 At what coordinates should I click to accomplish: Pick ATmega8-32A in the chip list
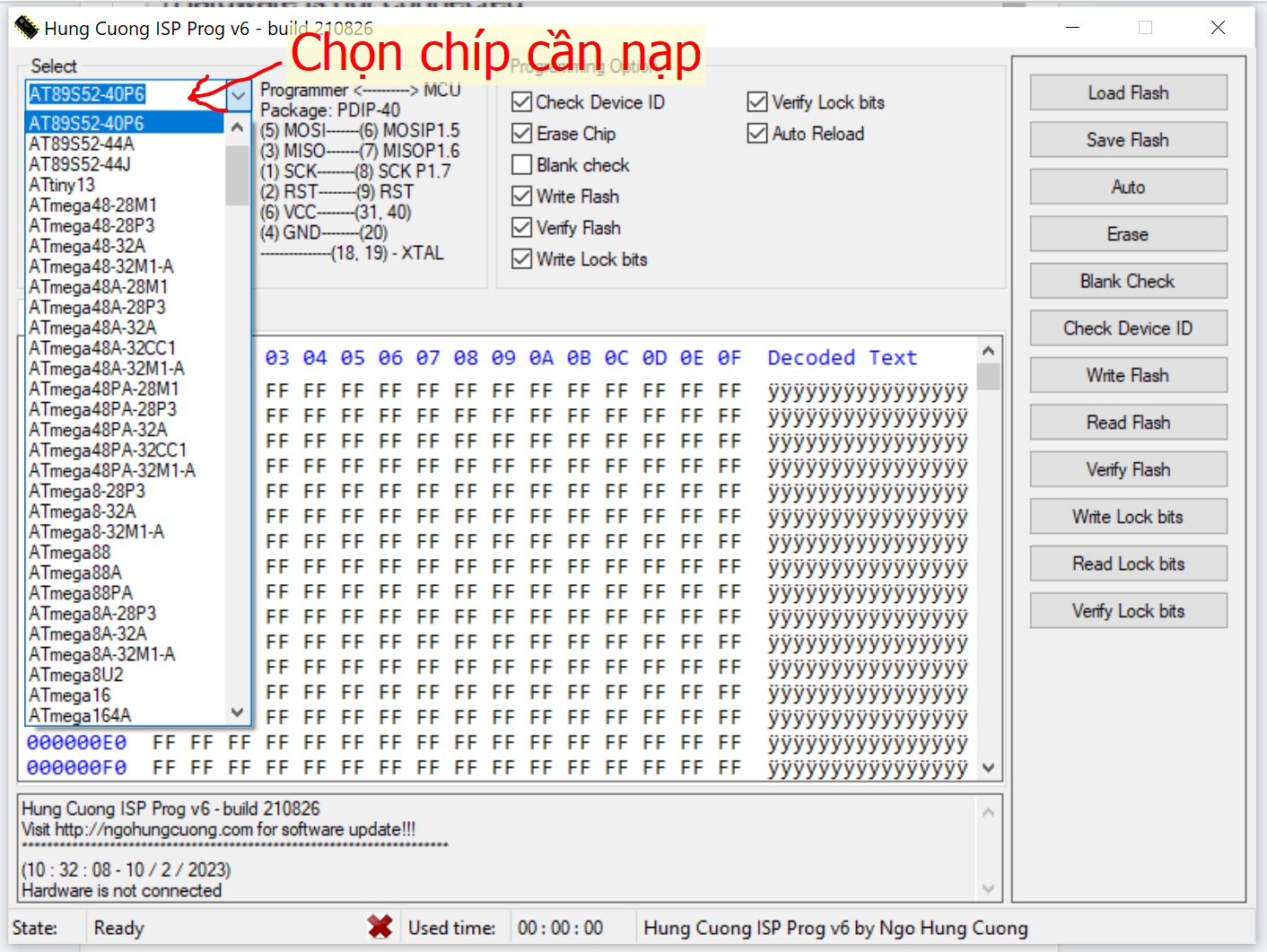point(125,511)
